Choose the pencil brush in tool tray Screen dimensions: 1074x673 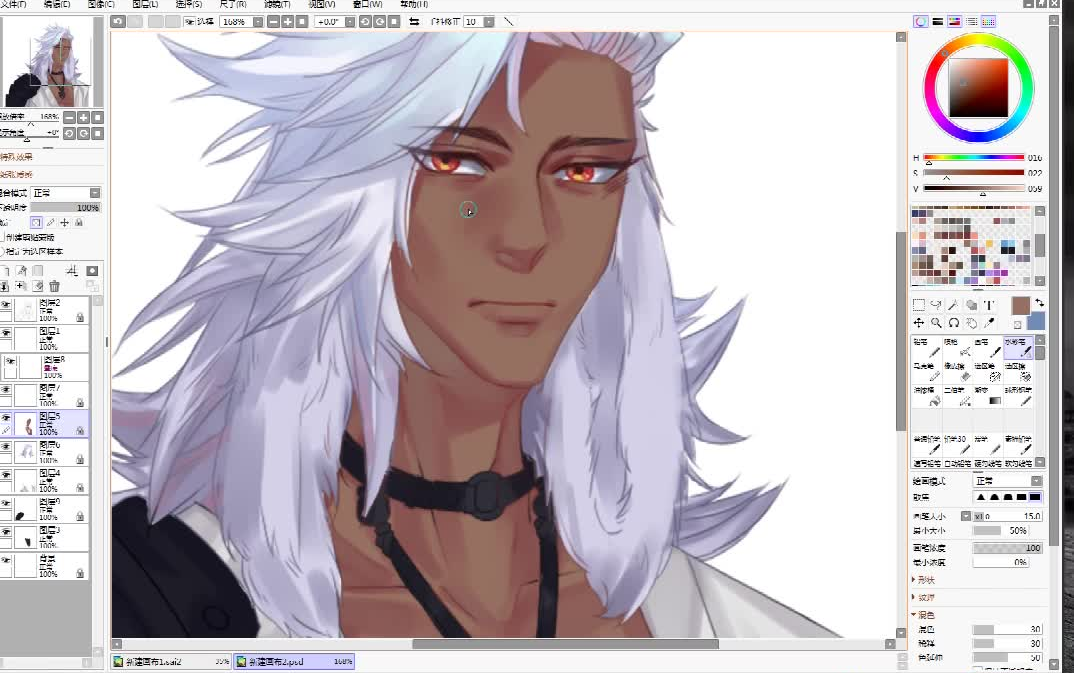tap(926, 348)
